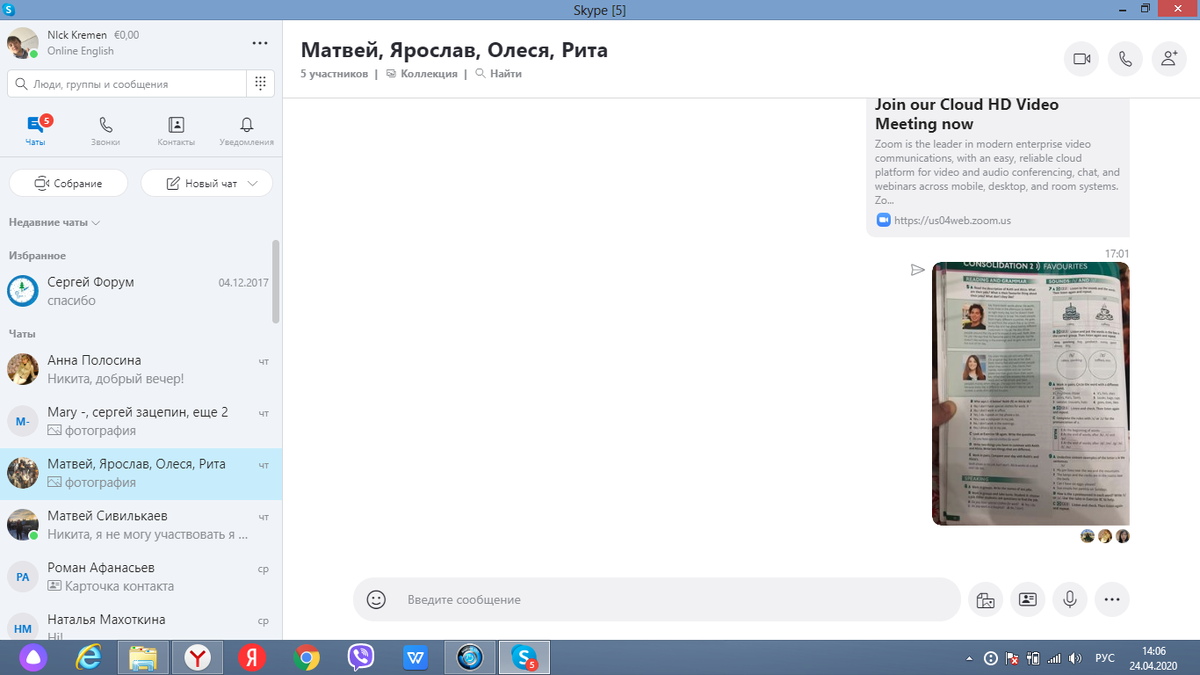Open the chat with Анна Полосина

[x=140, y=369]
